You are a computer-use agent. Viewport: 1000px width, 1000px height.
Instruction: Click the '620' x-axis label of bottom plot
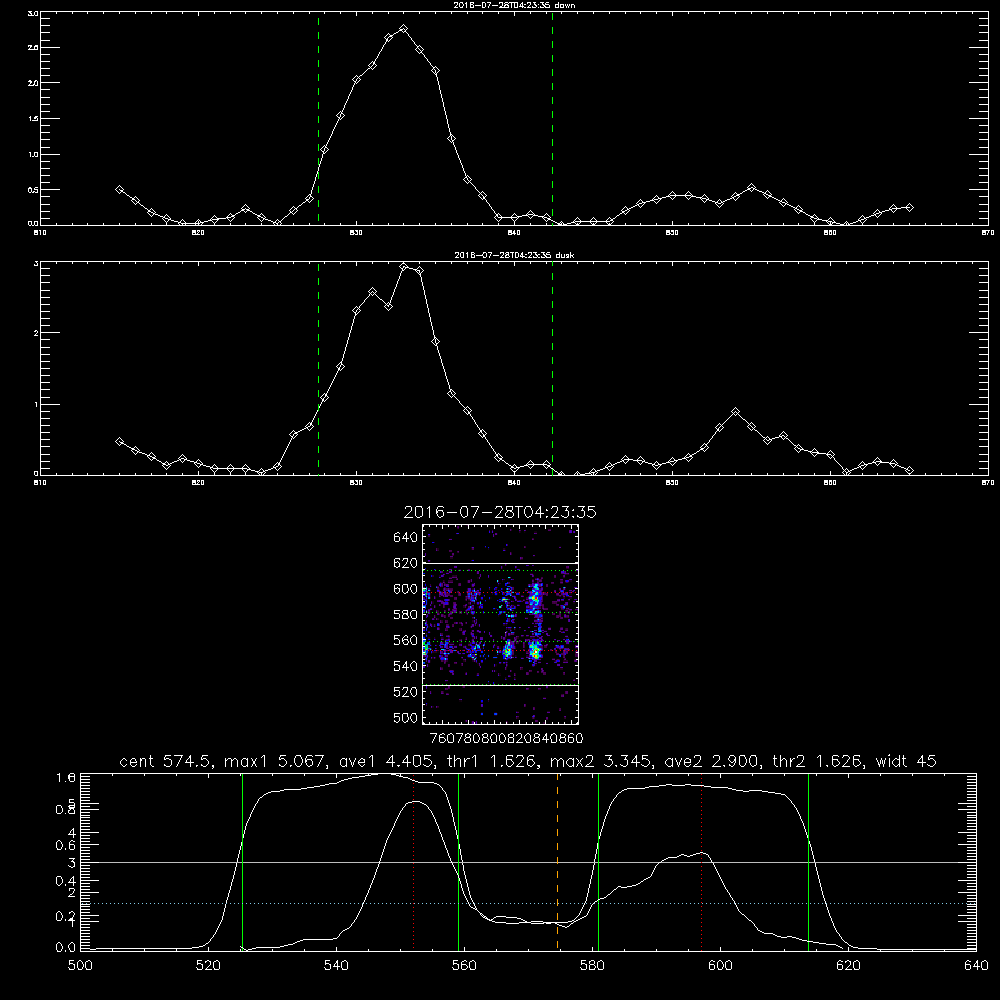849,966
